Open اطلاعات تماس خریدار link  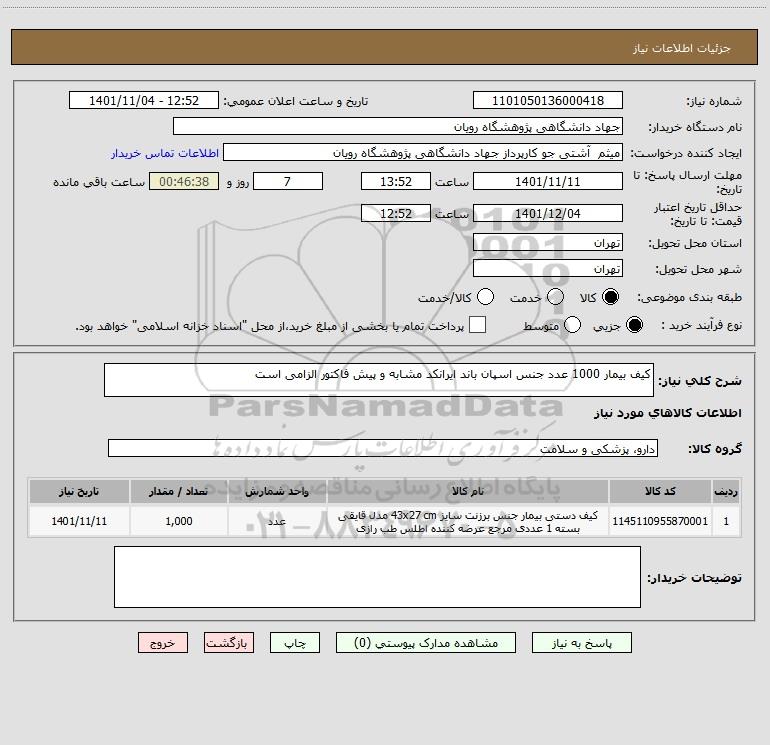(165, 153)
